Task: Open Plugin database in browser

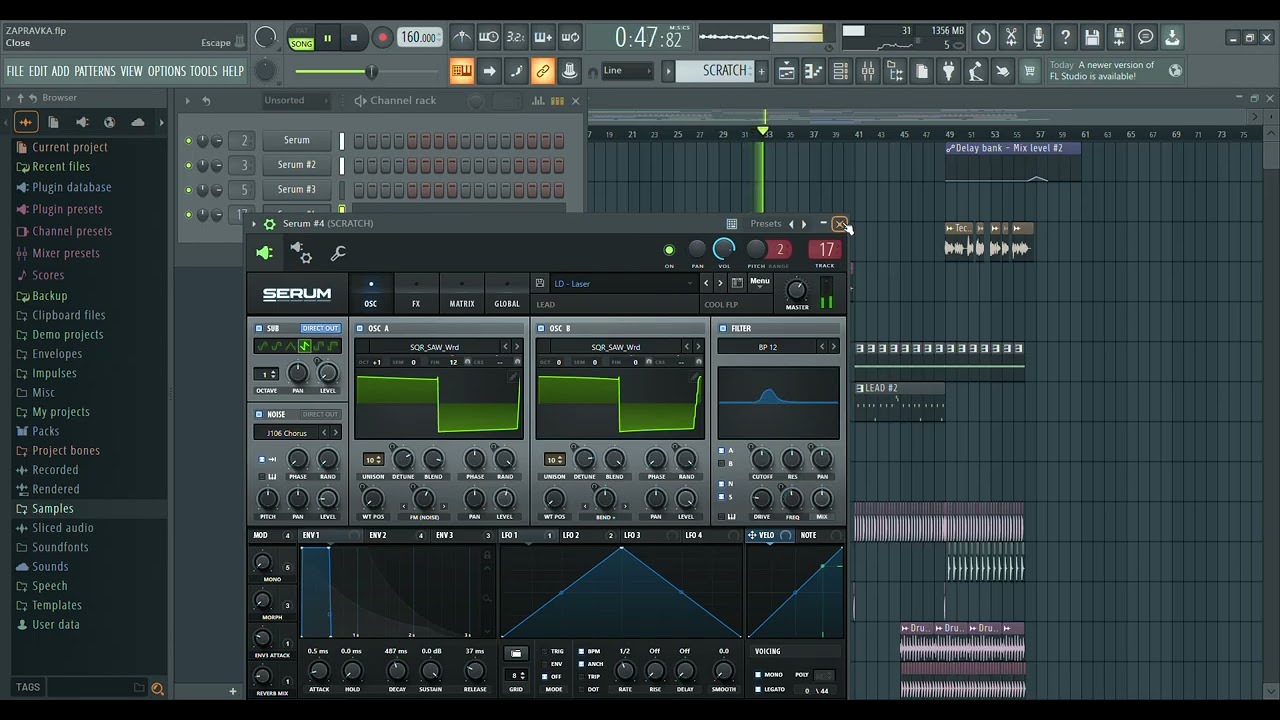Action: pos(72,187)
